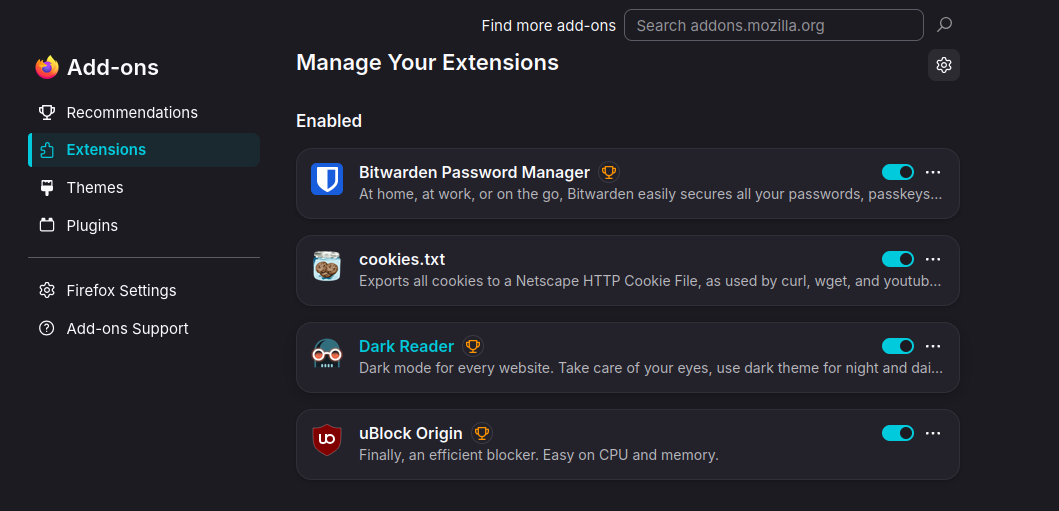Click the 'Find more add-ons' label

(548, 26)
